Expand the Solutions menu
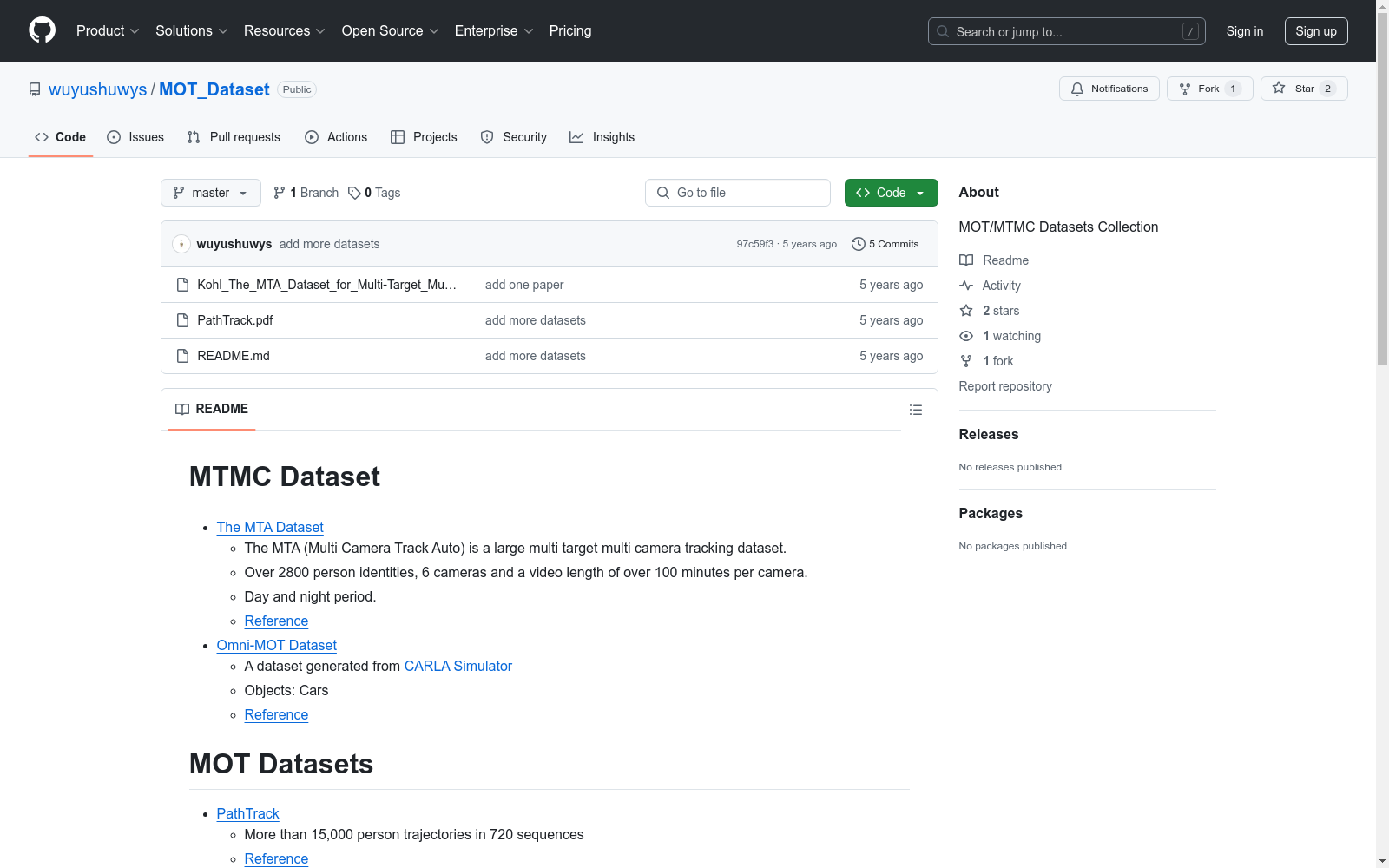1389x868 pixels. click(192, 31)
